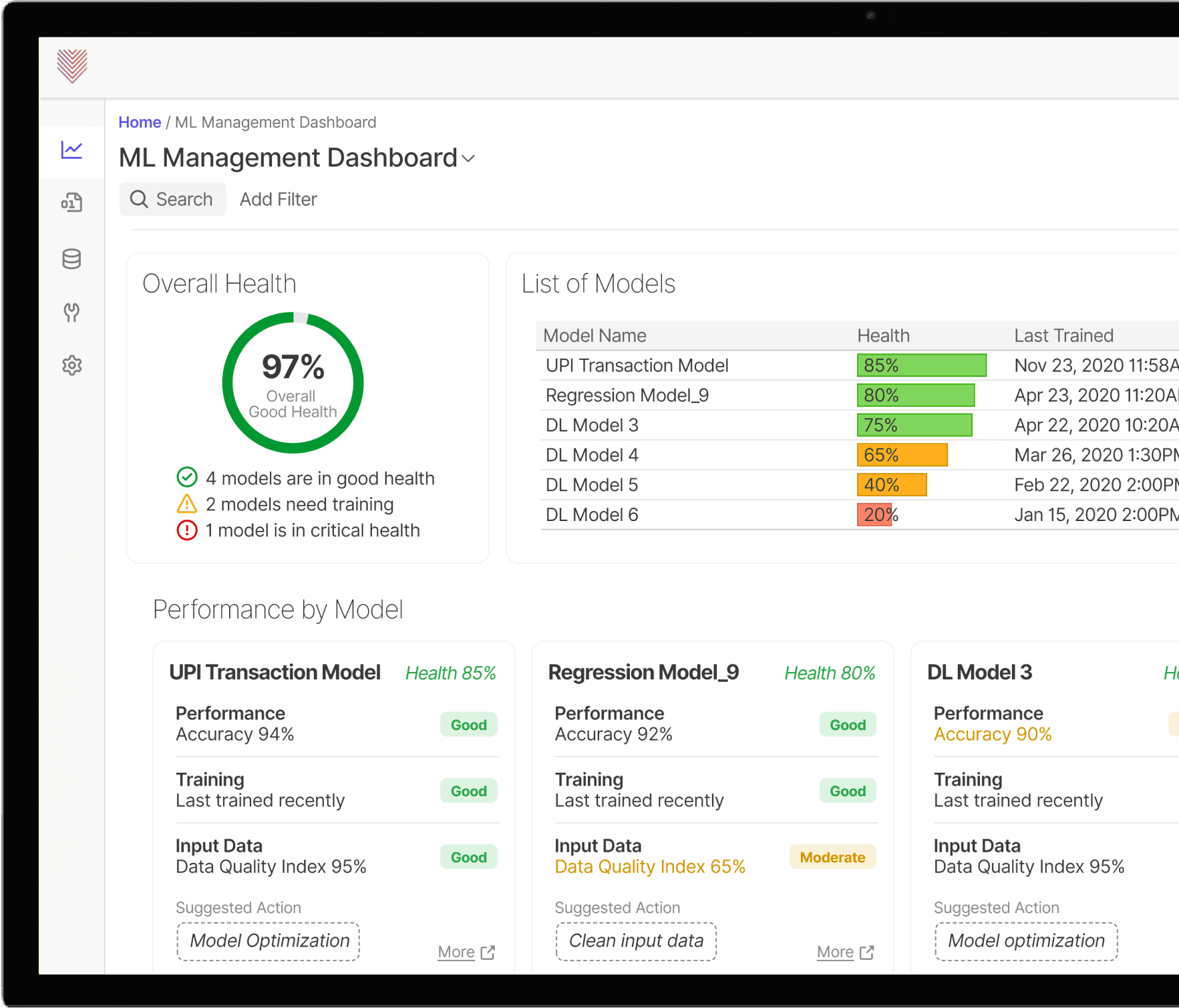Click Clean input data suggested action
Viewport: 1179px width, 1008px height.
636,941
